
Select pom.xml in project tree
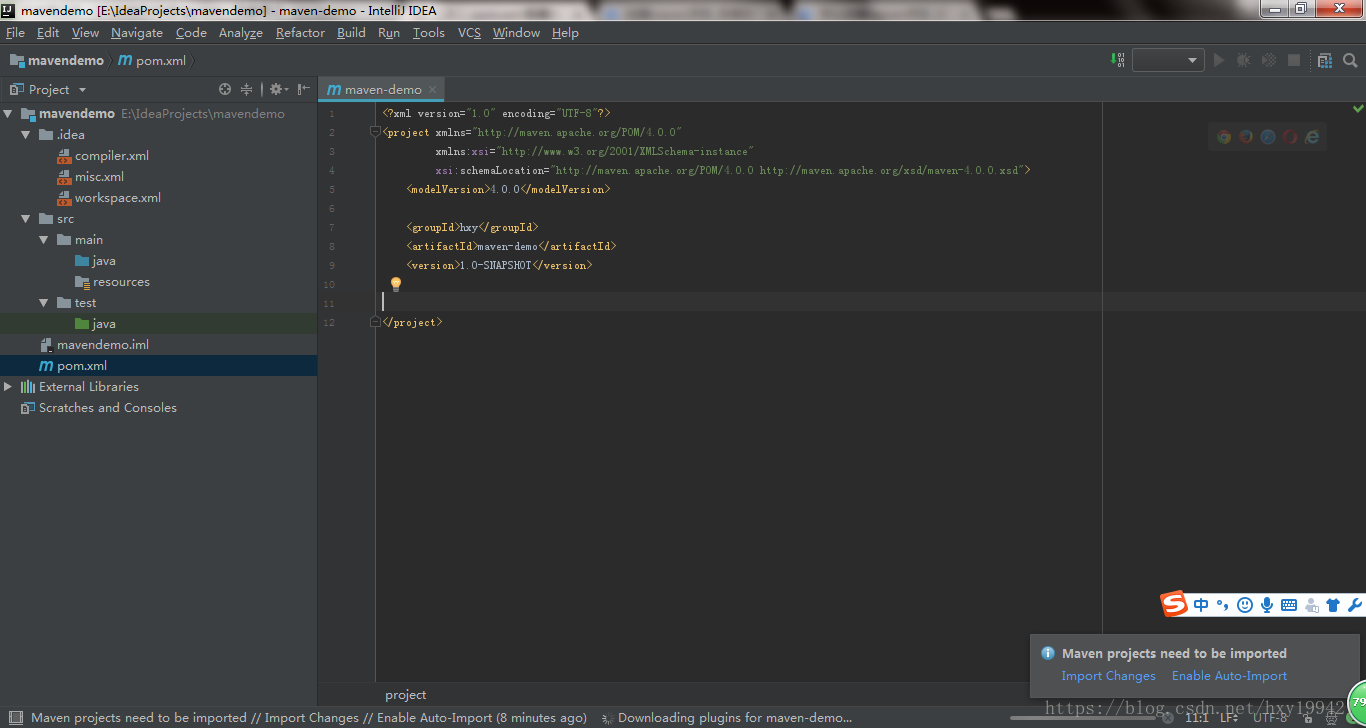[158, 365]
